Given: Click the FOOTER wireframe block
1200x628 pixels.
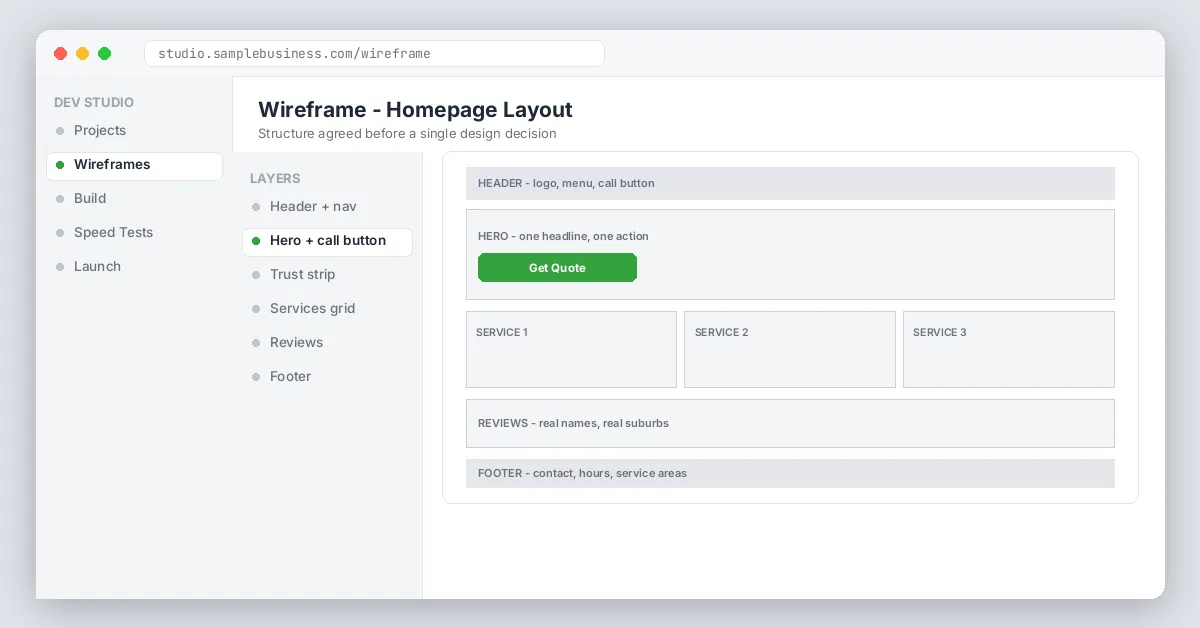Looking at the screenshot, I should point(790,473).
